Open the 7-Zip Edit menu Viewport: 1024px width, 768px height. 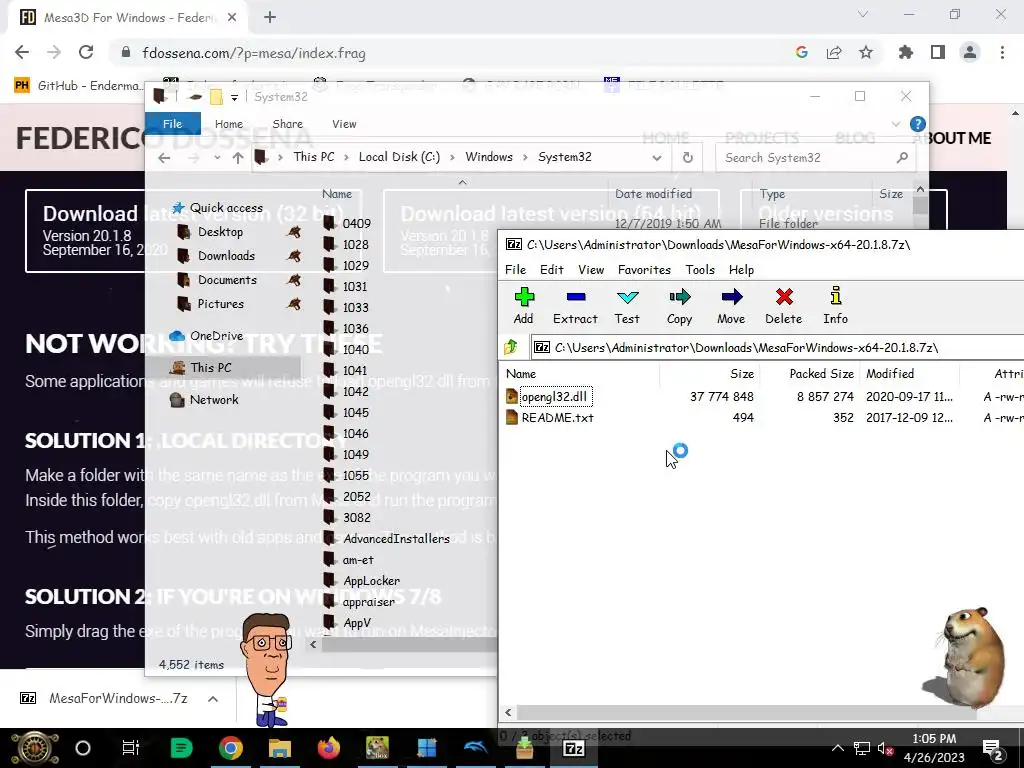pyautogui.click(x=552, y=270)
